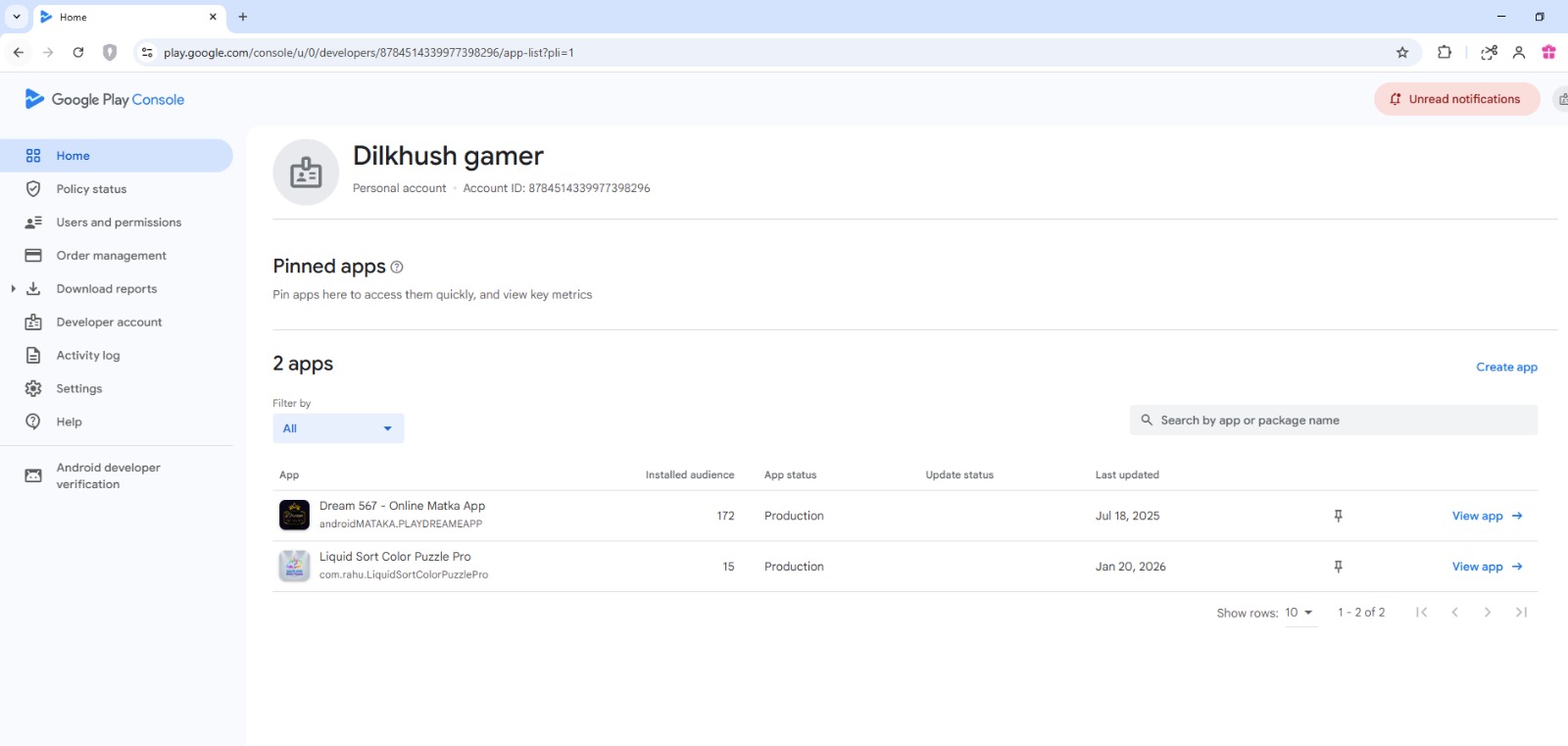Close the Home browser tab
The image size is (1568, 746).
point(213,17)
